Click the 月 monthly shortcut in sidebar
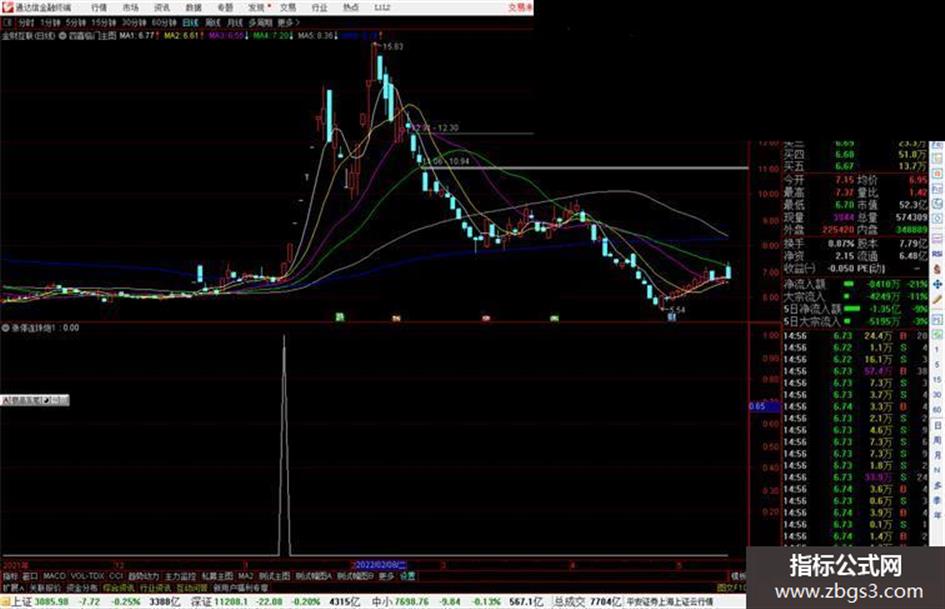 [937, 456]
